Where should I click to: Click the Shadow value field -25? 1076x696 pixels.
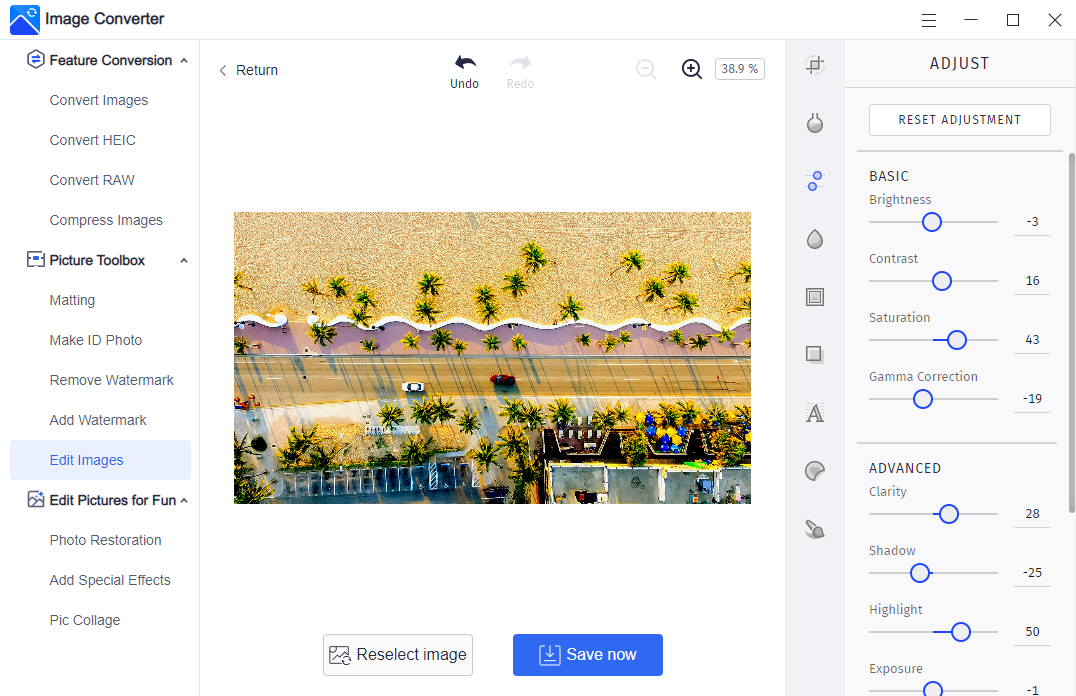[1032, 573]
